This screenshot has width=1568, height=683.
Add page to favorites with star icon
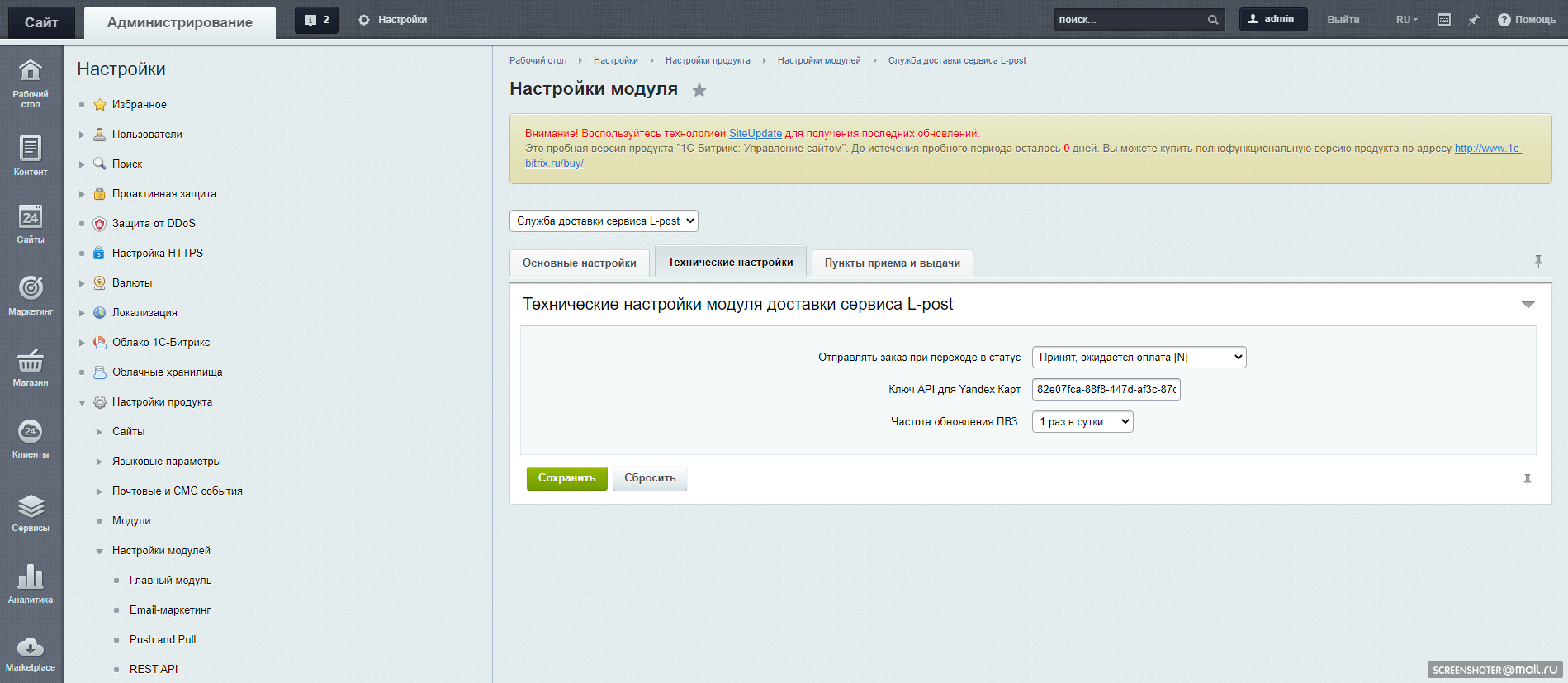[699, 90]
